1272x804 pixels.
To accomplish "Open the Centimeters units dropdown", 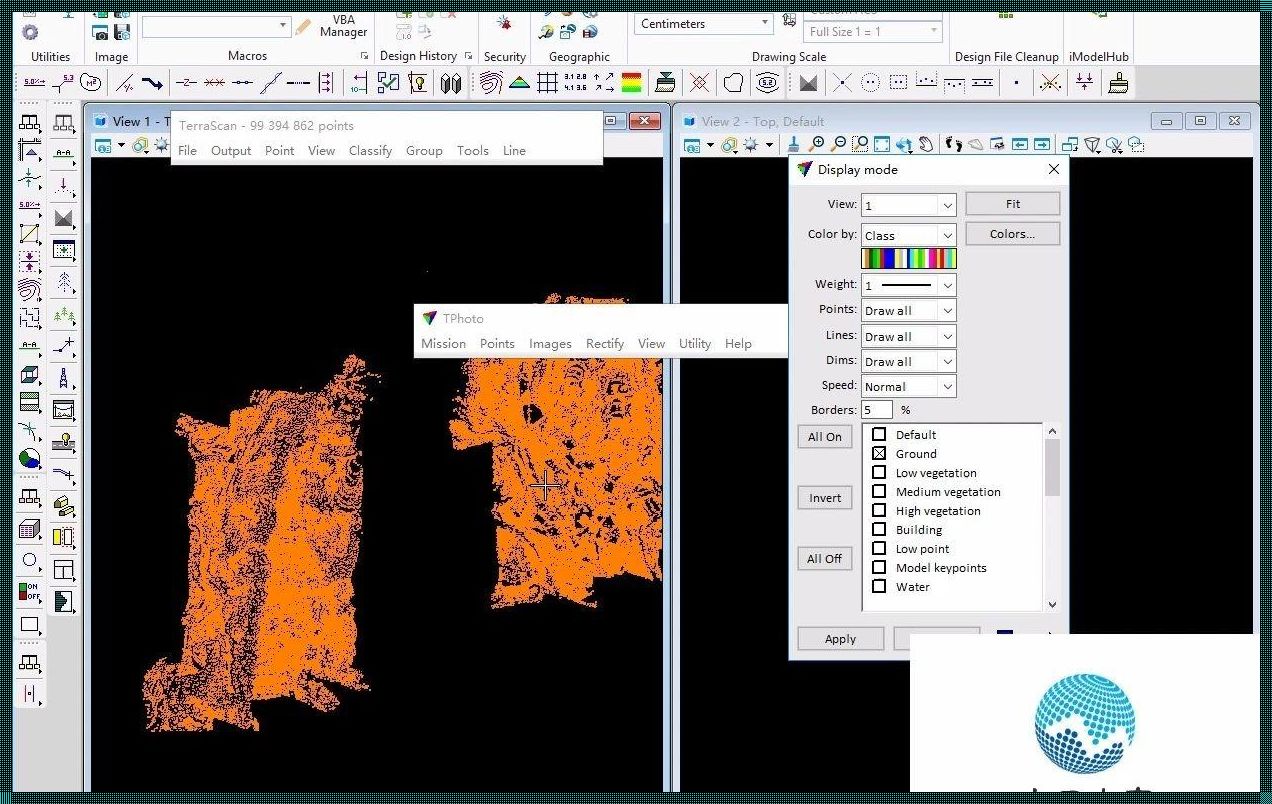I will [x=704, y=23].
